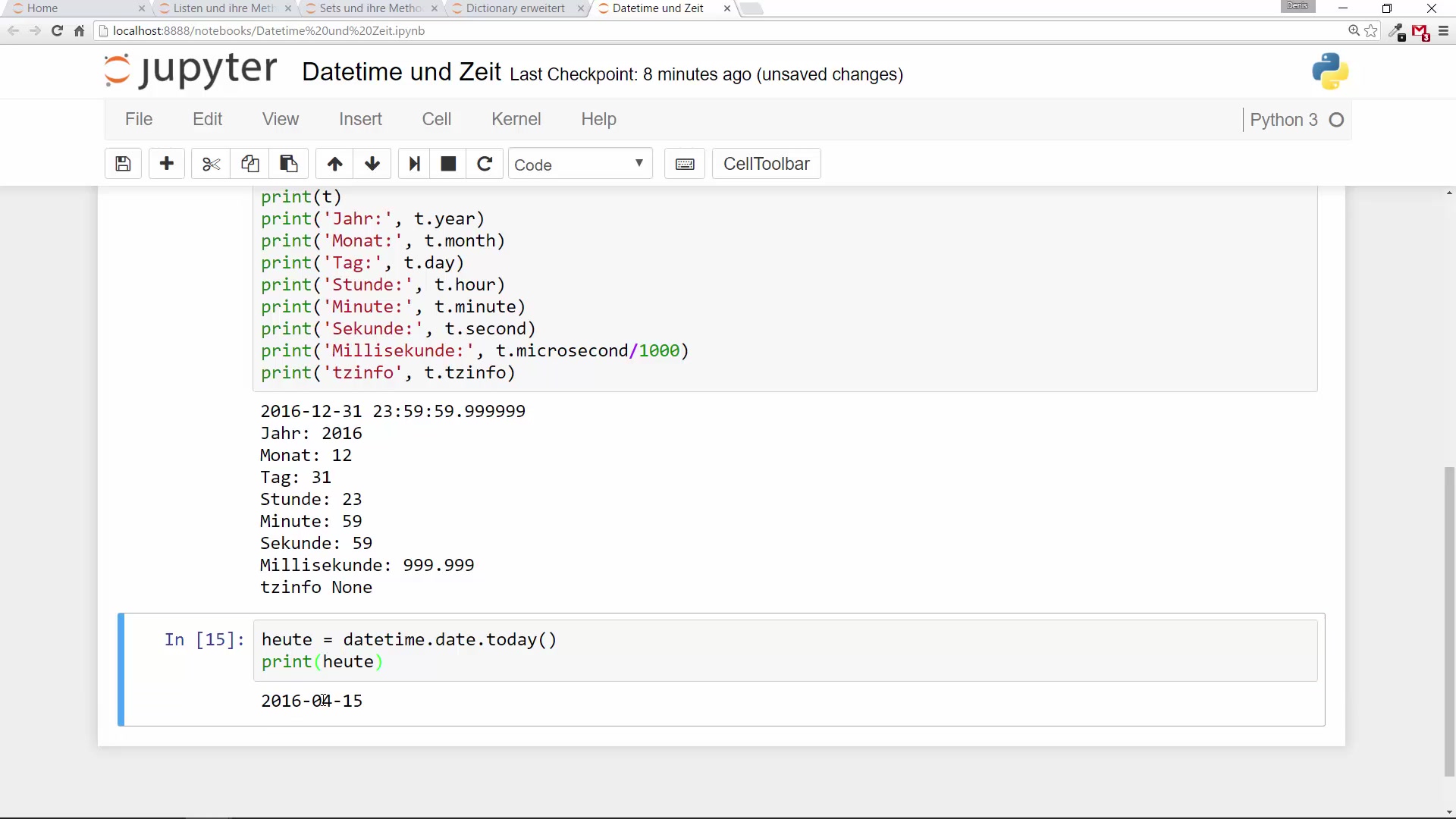1456x819 pixels.
Task: Insert a cell below with the plus icon
Action: pos(167,164)
